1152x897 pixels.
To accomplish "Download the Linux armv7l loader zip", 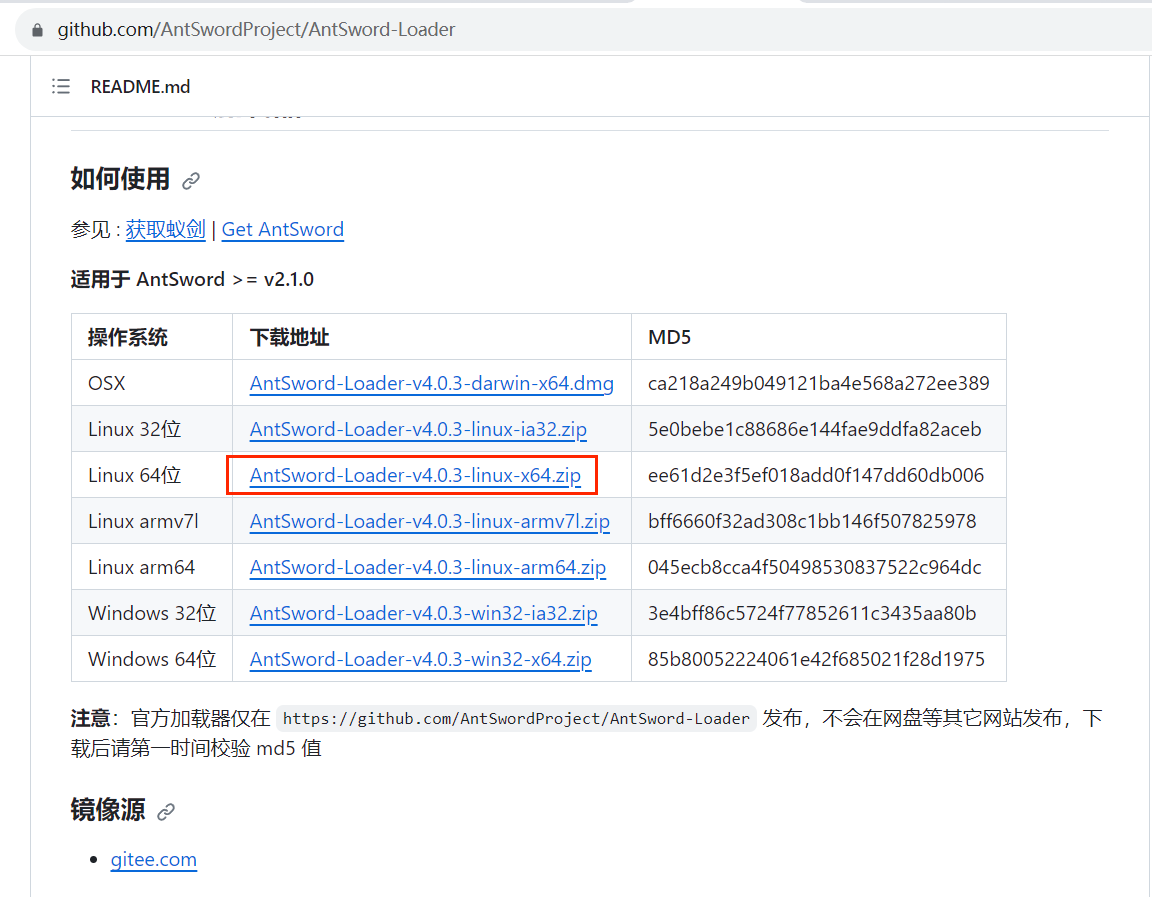I will tap(428, 521).
